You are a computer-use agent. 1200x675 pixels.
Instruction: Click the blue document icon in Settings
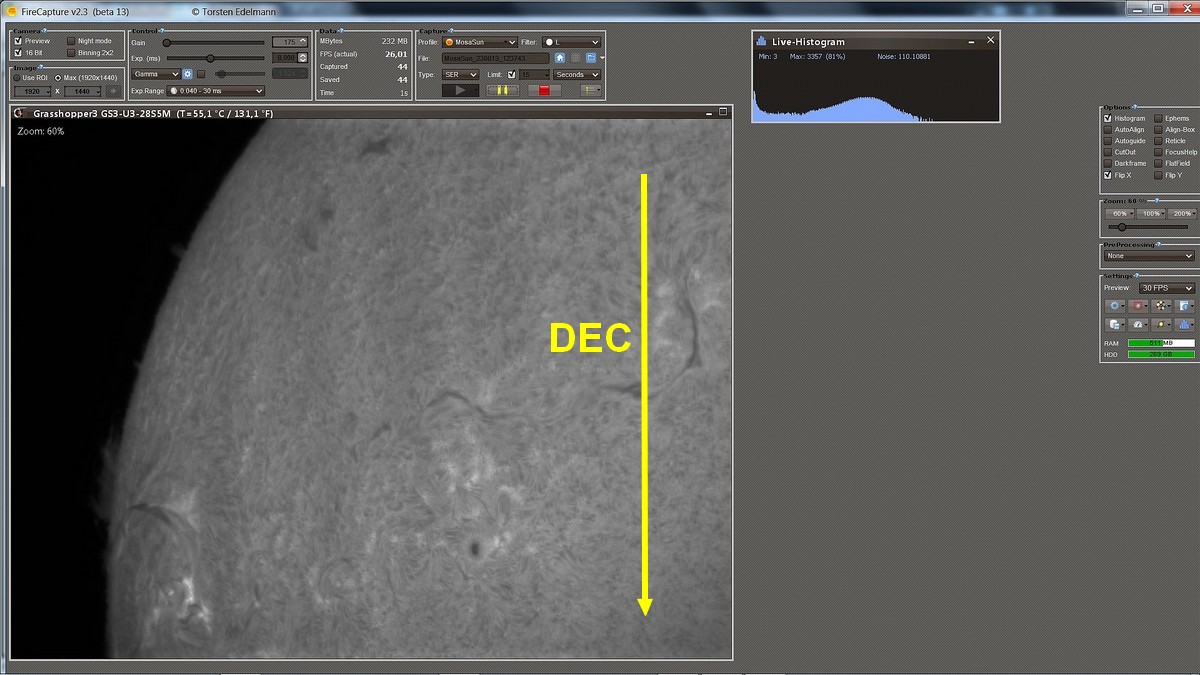click(1186, 306)
